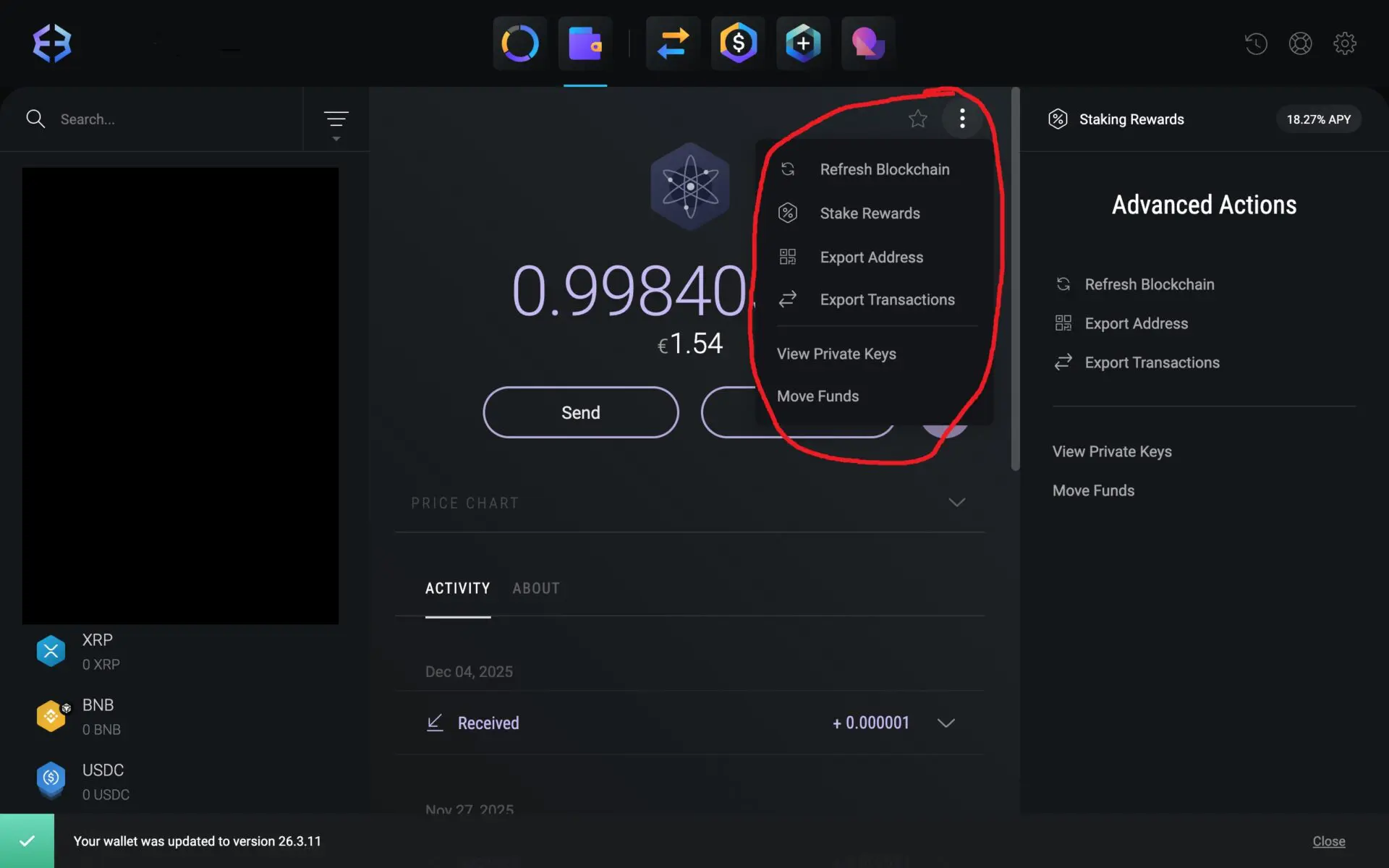Switch to the Activity tab

click(457, 589)
